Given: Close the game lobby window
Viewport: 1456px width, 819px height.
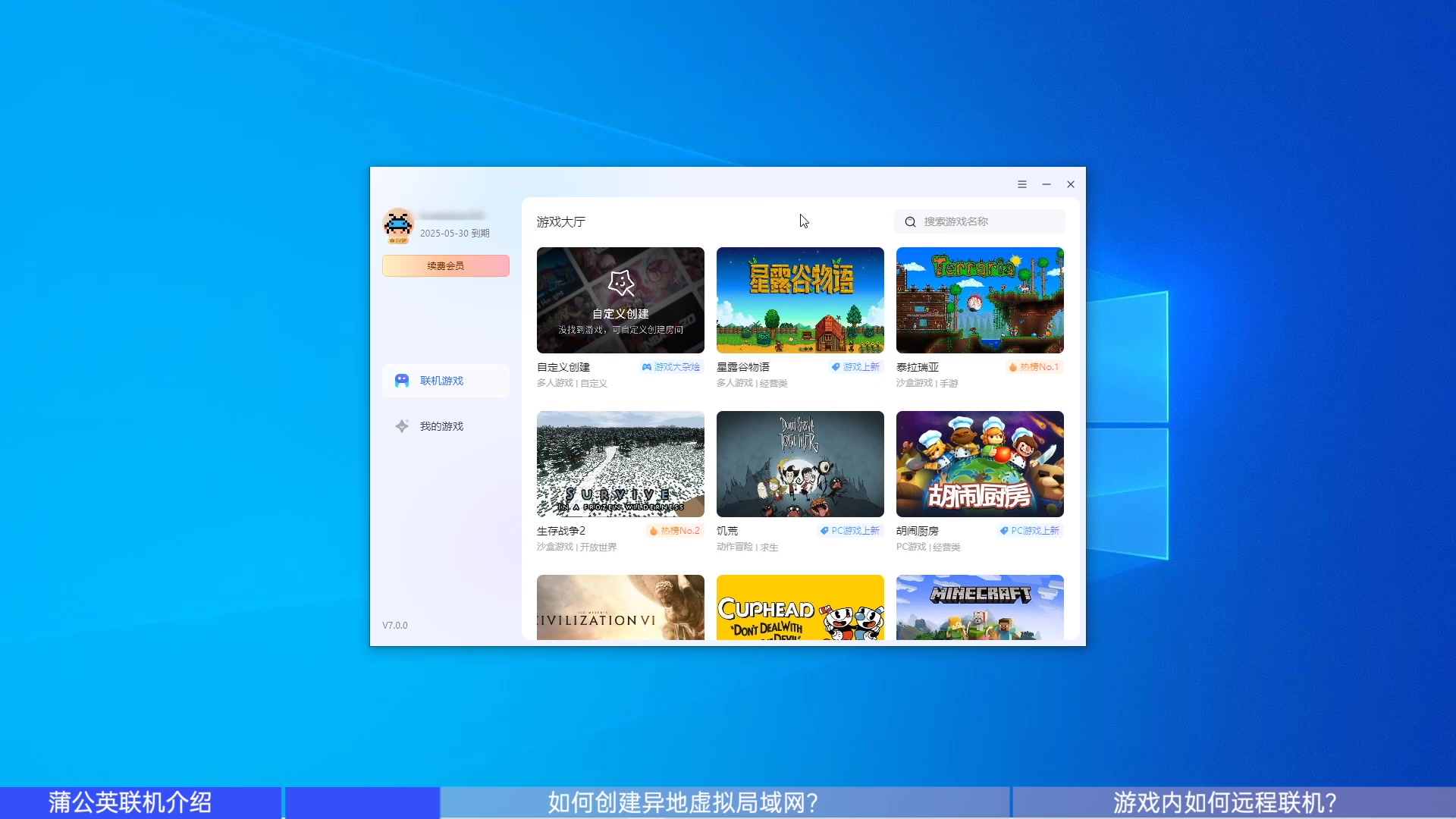Looking at the screenshot, I should (x=1071, y=184).
